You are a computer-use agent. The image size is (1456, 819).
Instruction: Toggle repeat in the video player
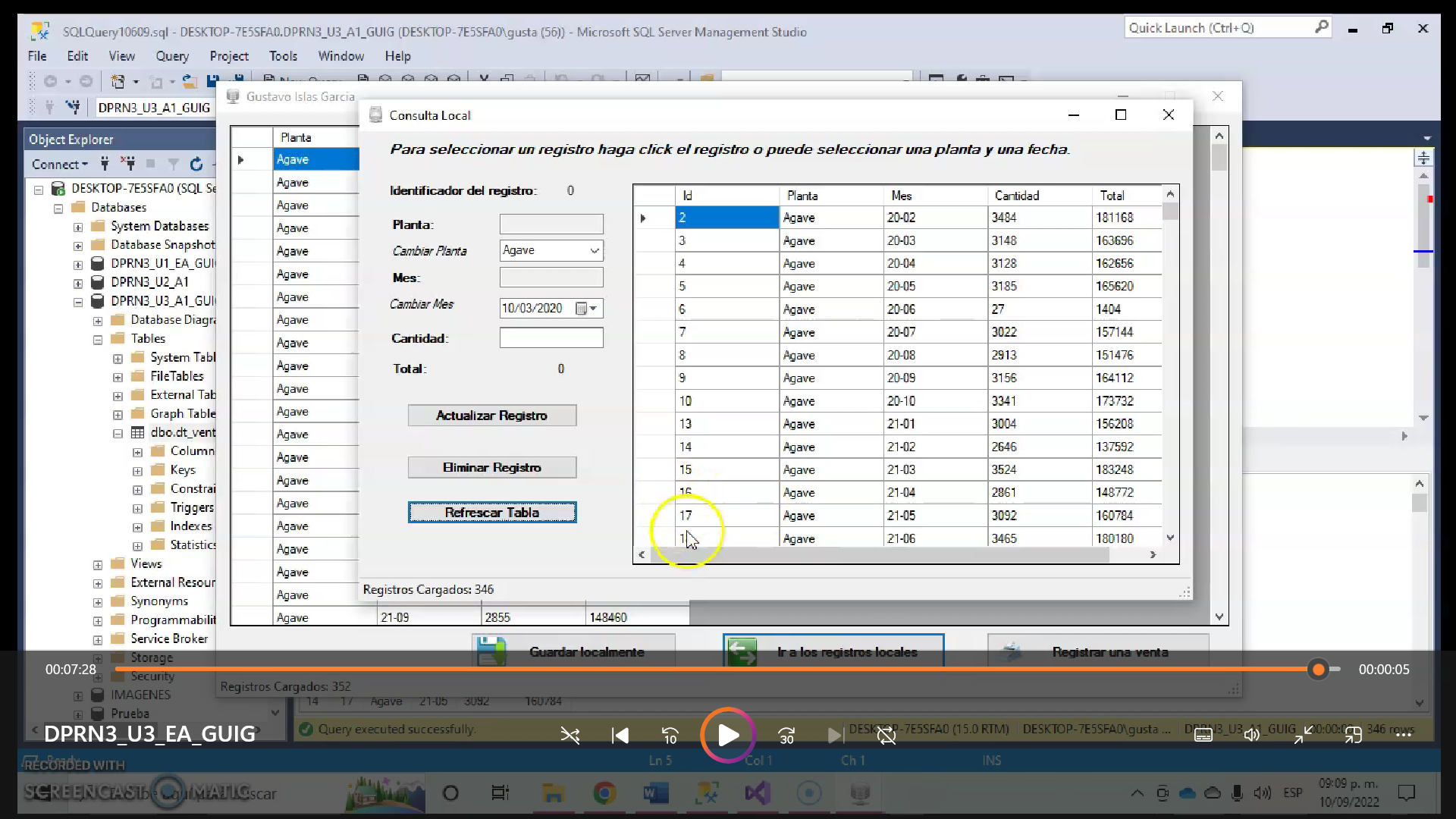tap(886, 735)
